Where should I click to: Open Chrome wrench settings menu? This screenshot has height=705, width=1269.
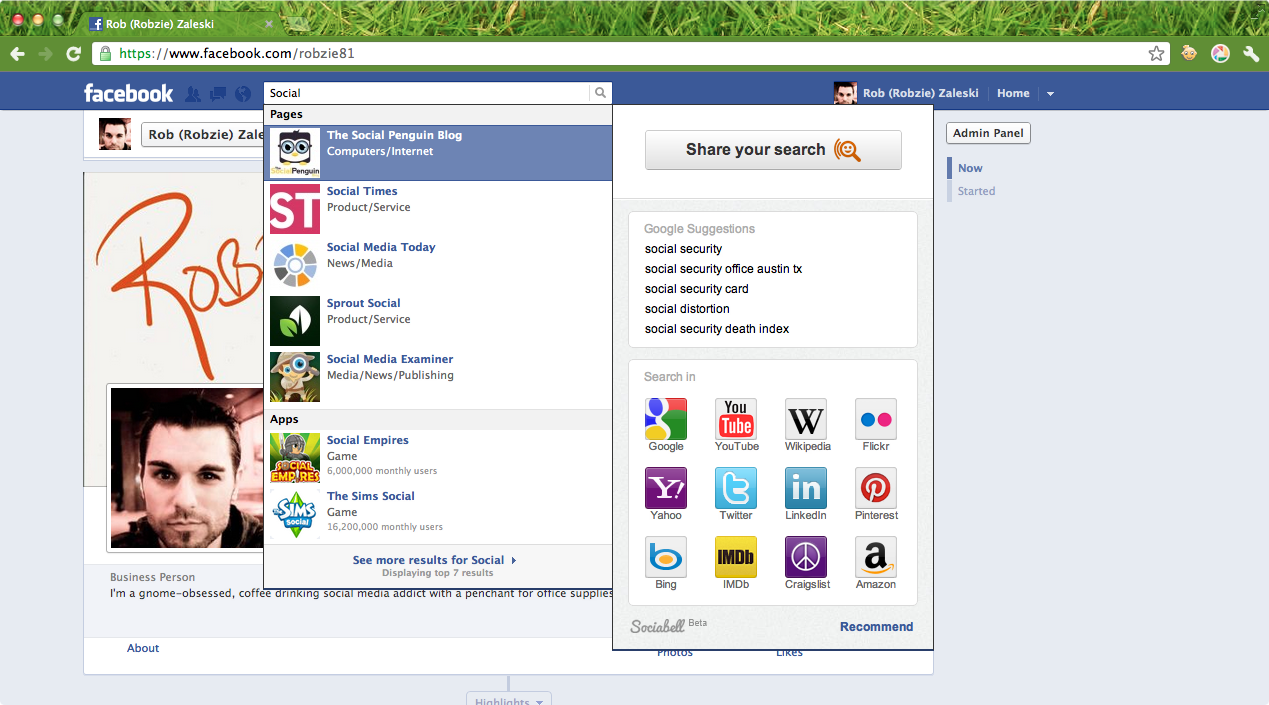tap(1250, 54)
